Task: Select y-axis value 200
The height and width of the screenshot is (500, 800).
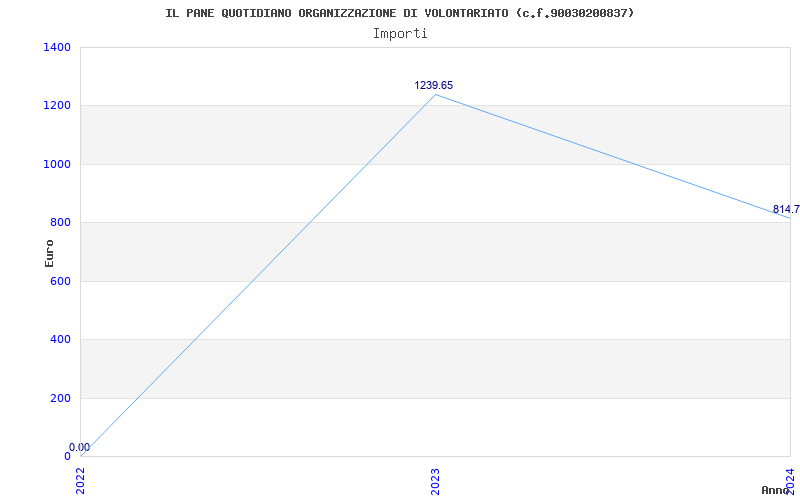Action: click(60, 398)
